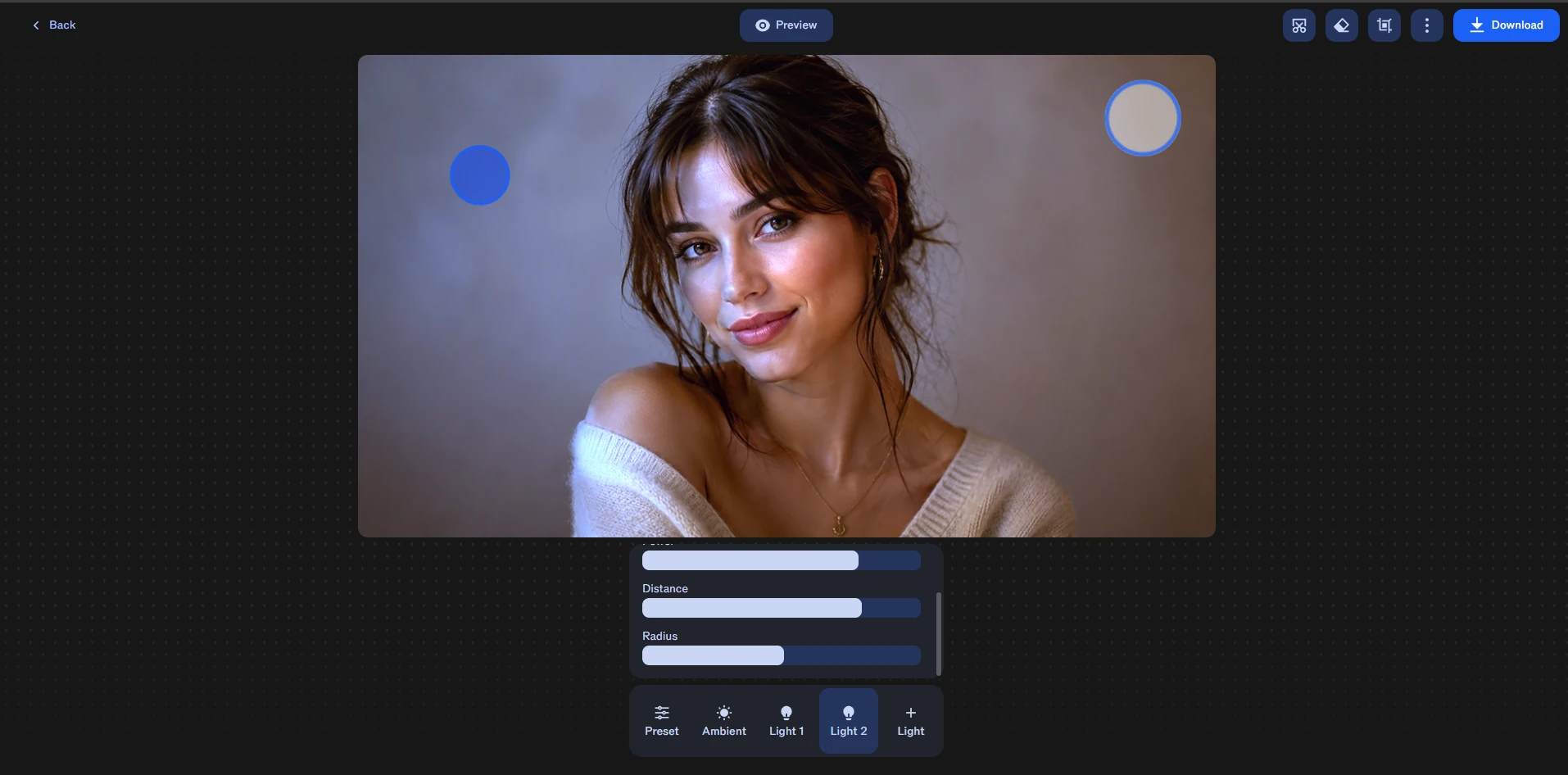Open the crop tool

click(x=1384, y=25)
